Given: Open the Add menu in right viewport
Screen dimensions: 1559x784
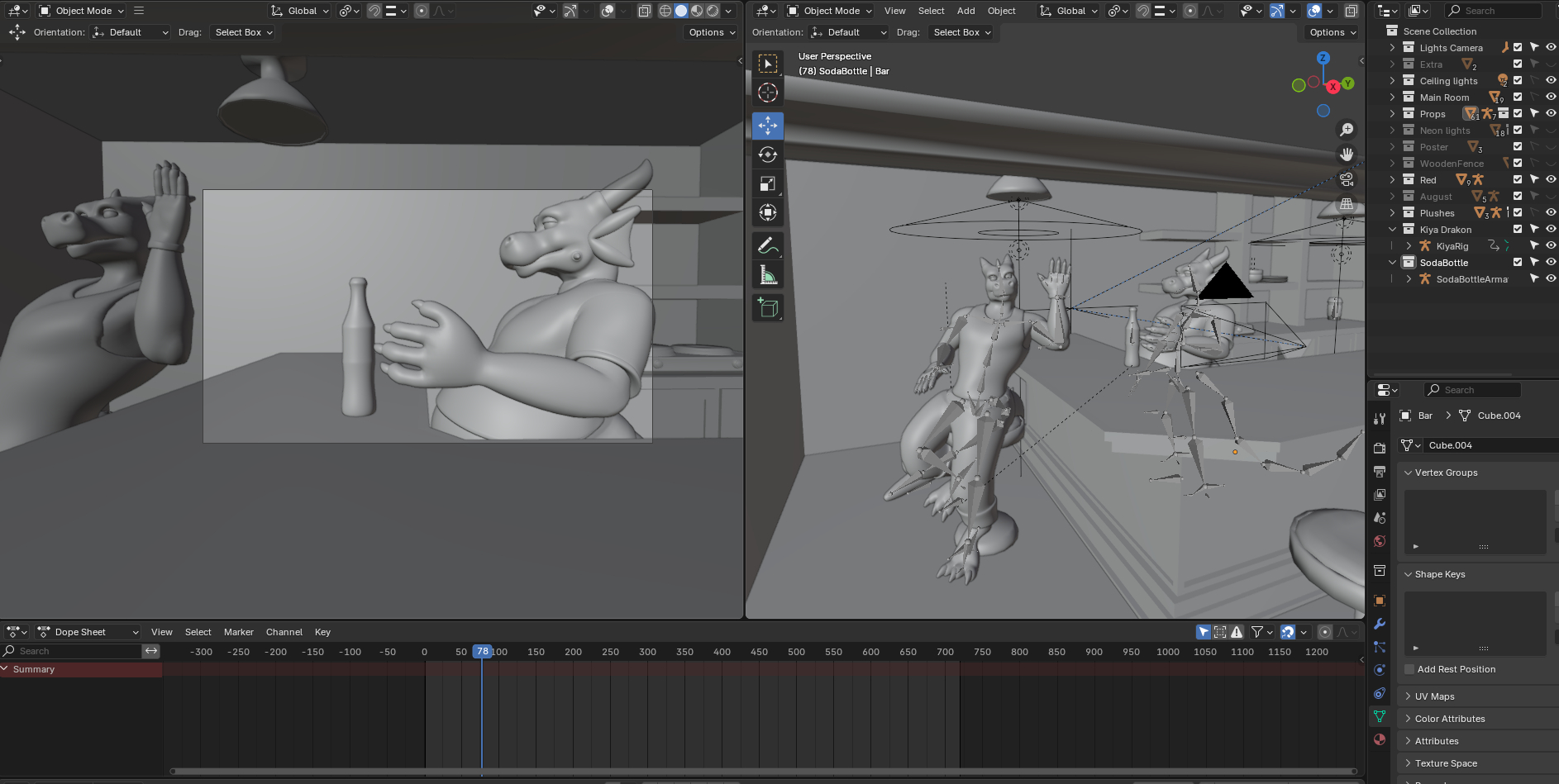Looking at the screenshot, I should (965, 11).
